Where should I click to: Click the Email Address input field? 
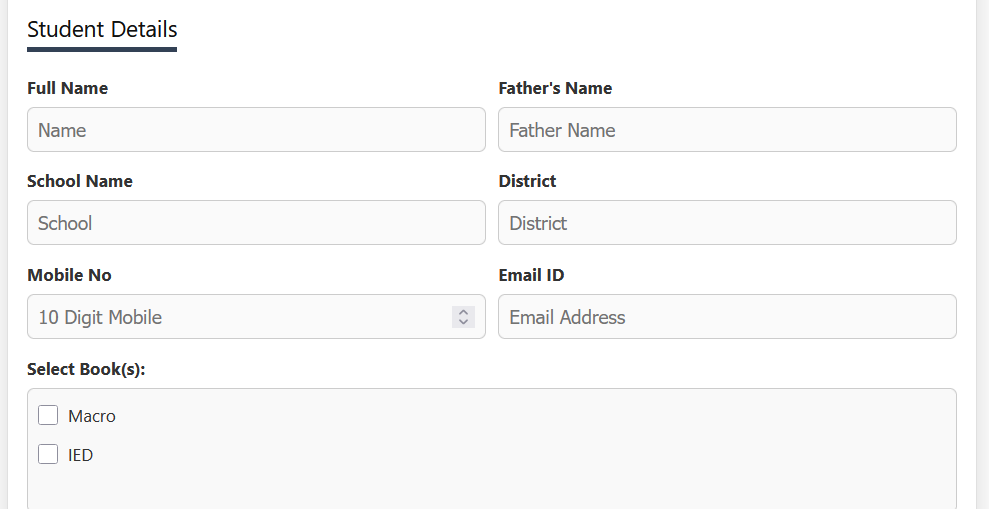tap(727, 317)
